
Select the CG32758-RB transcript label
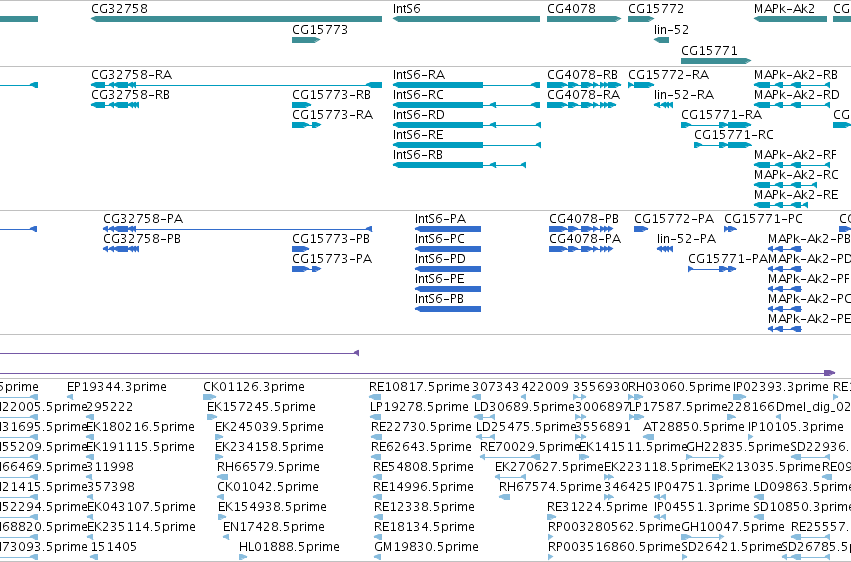pyautogui.click(x=130, y=95)
